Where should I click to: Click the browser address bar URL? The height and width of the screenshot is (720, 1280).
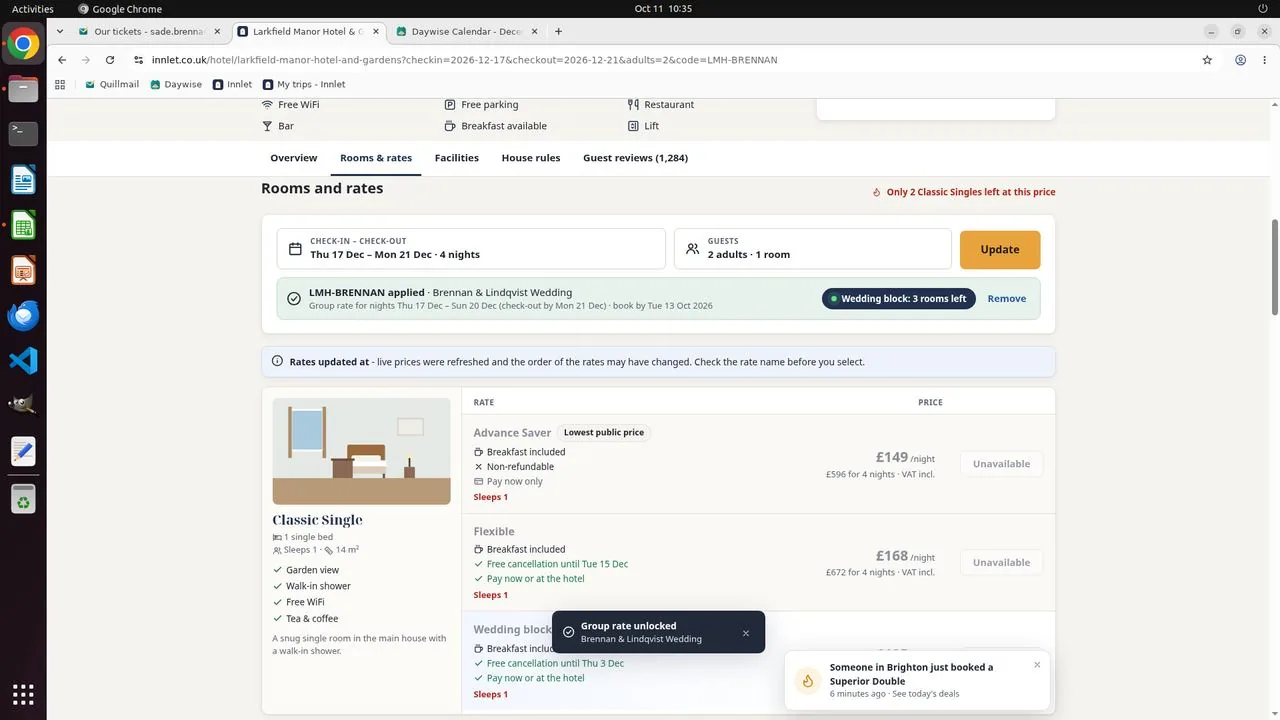click(465, 60)
